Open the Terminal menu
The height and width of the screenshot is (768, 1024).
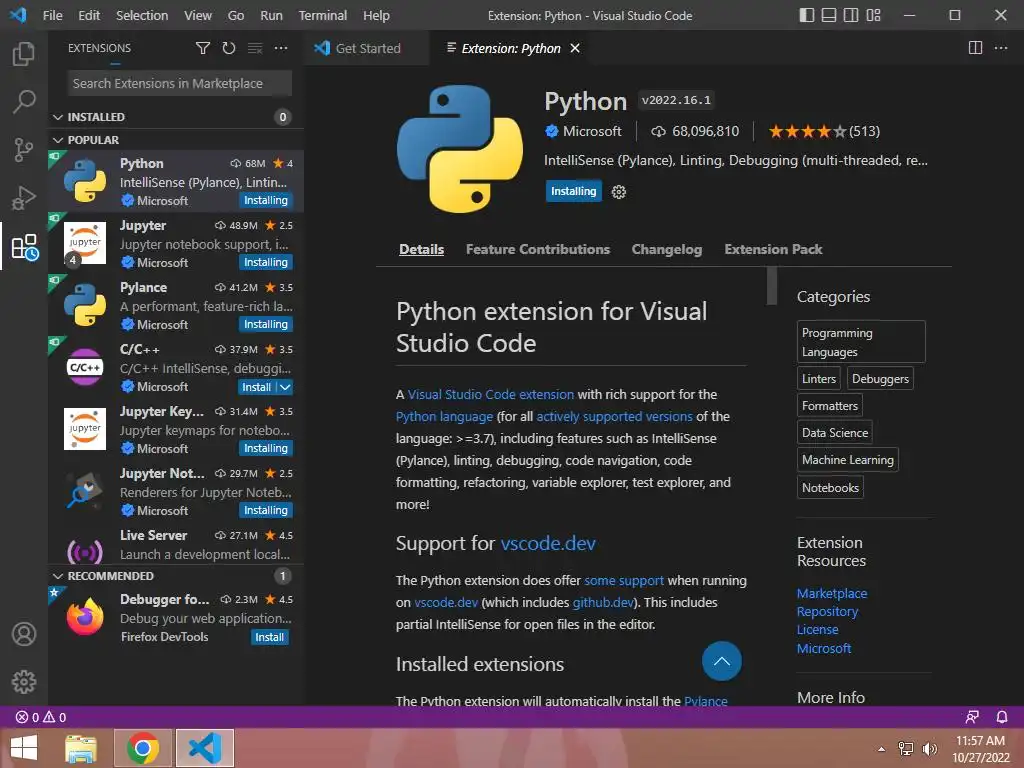click(x=323, y=15)
